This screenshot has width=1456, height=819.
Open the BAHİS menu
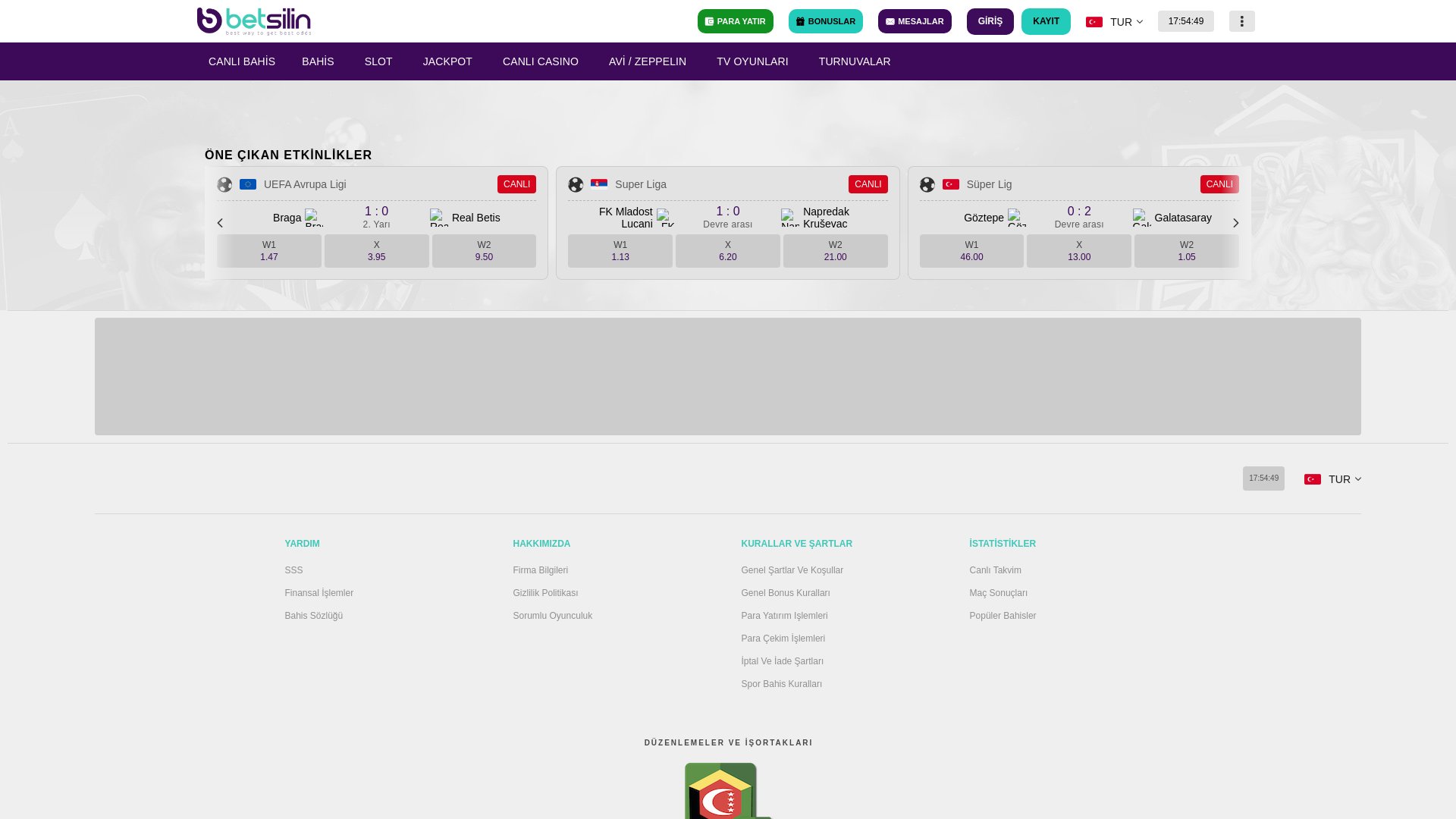pos(318,61)
